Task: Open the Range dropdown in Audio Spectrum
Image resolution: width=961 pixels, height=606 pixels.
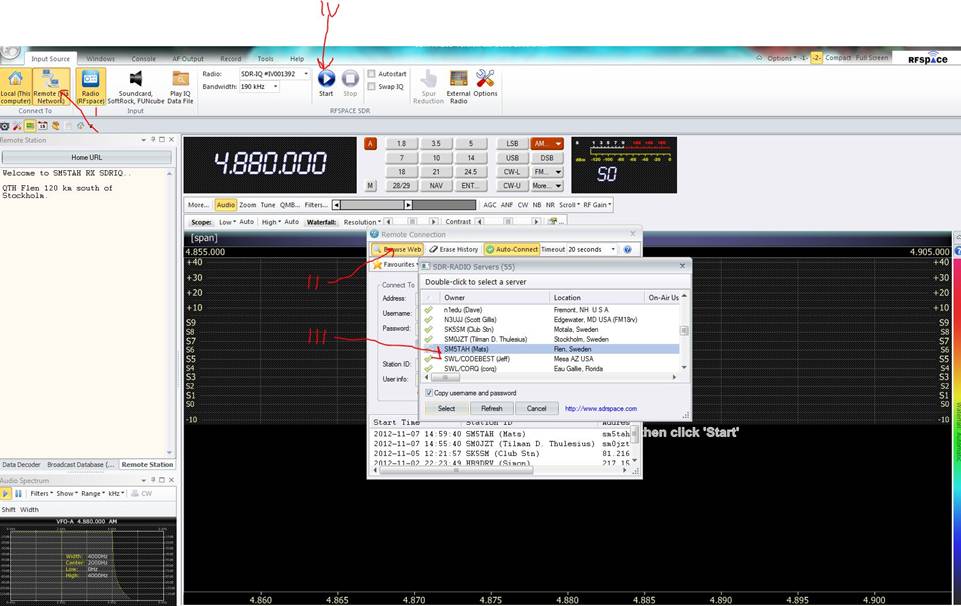Action: (x=93, y=493)
